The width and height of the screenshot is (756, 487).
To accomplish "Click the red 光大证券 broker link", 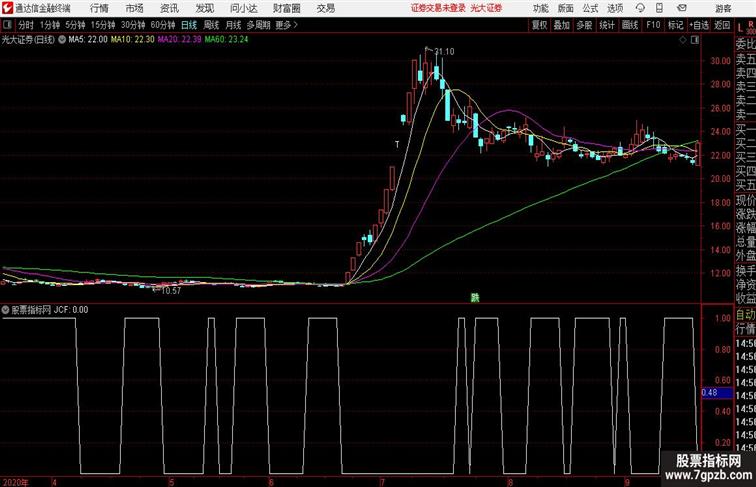I will [x=486, y=8].
